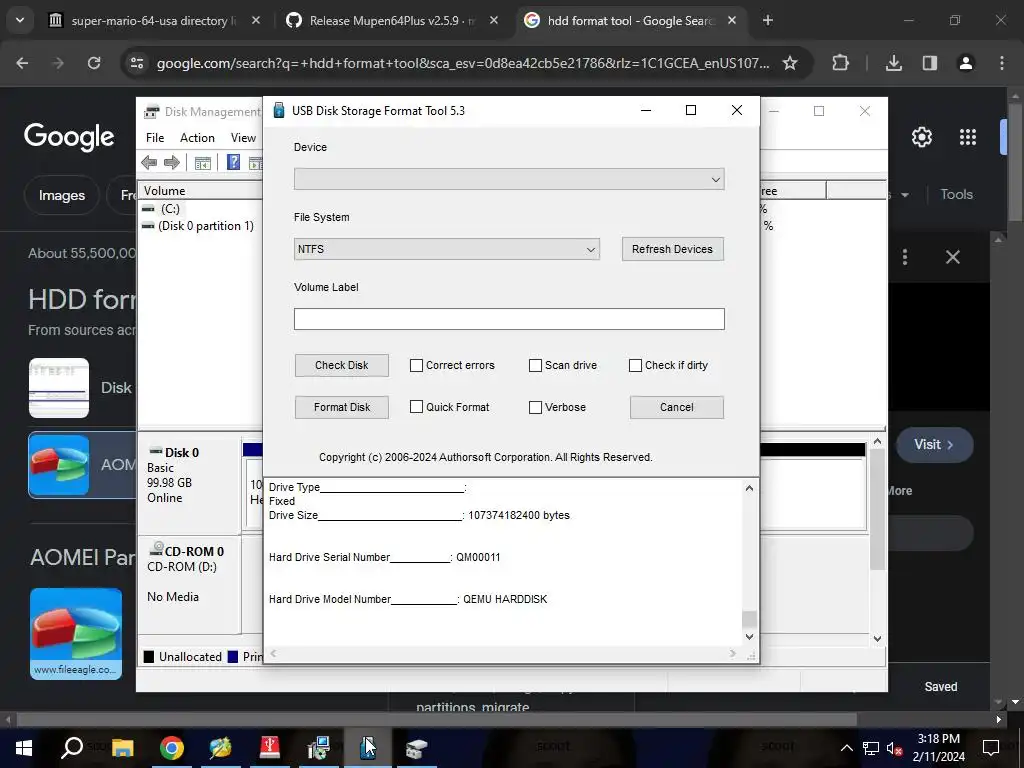1024x768 pixels.
Task: Open the File System NTFS dropdown
Action: 447,249
